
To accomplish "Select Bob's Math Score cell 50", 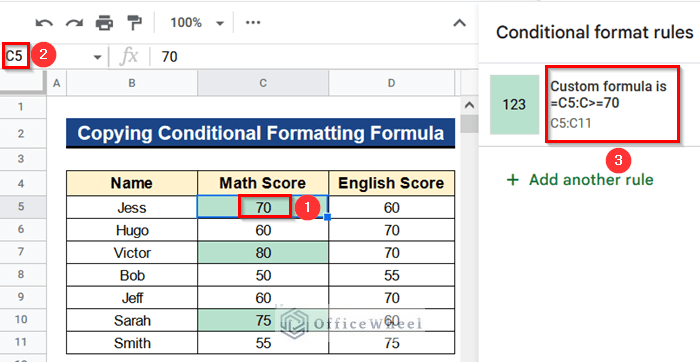I will (x=263, y=275).
